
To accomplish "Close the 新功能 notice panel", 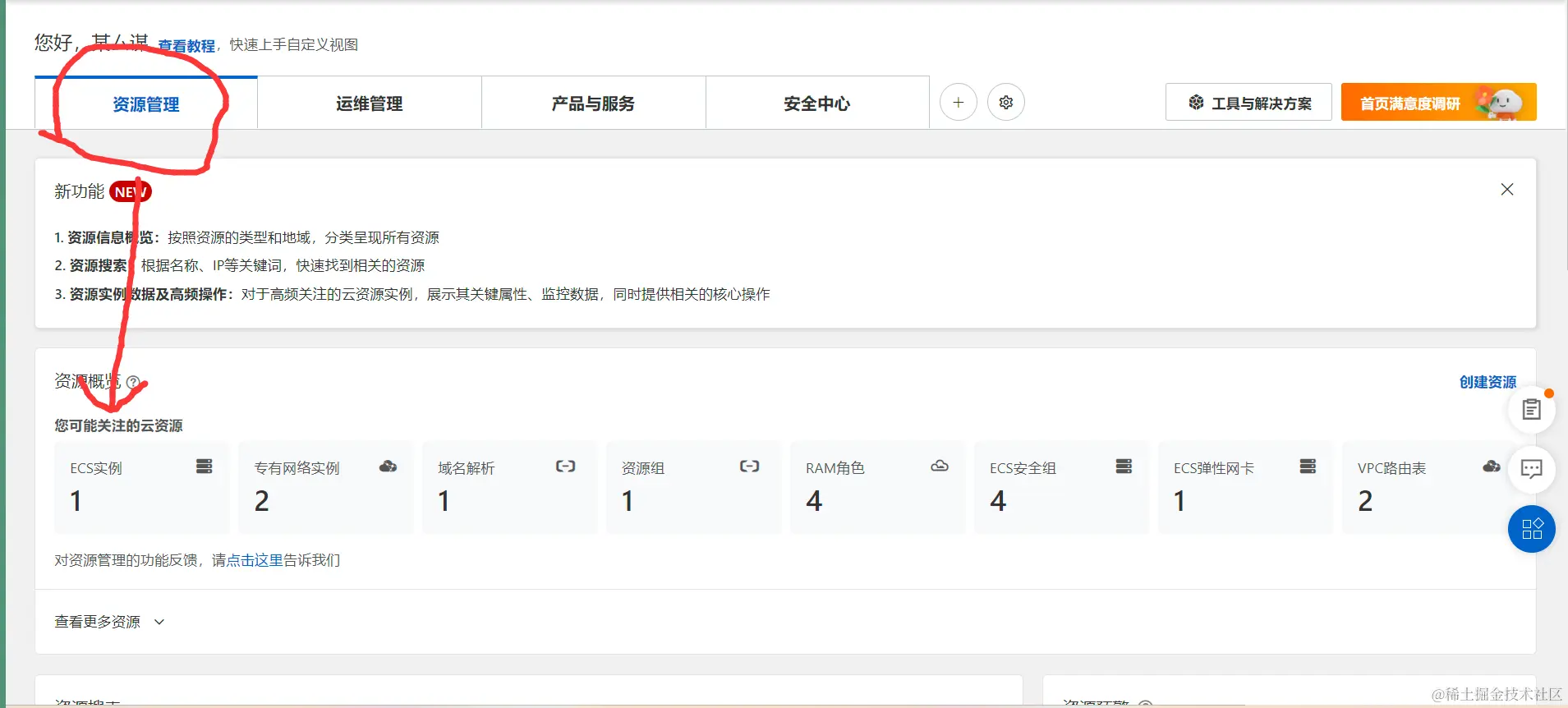I will [1507, 190].
